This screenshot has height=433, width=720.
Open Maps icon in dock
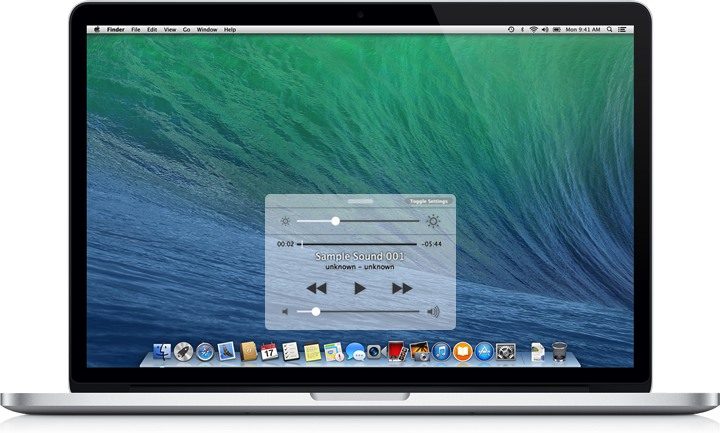(x=333, y=352)
